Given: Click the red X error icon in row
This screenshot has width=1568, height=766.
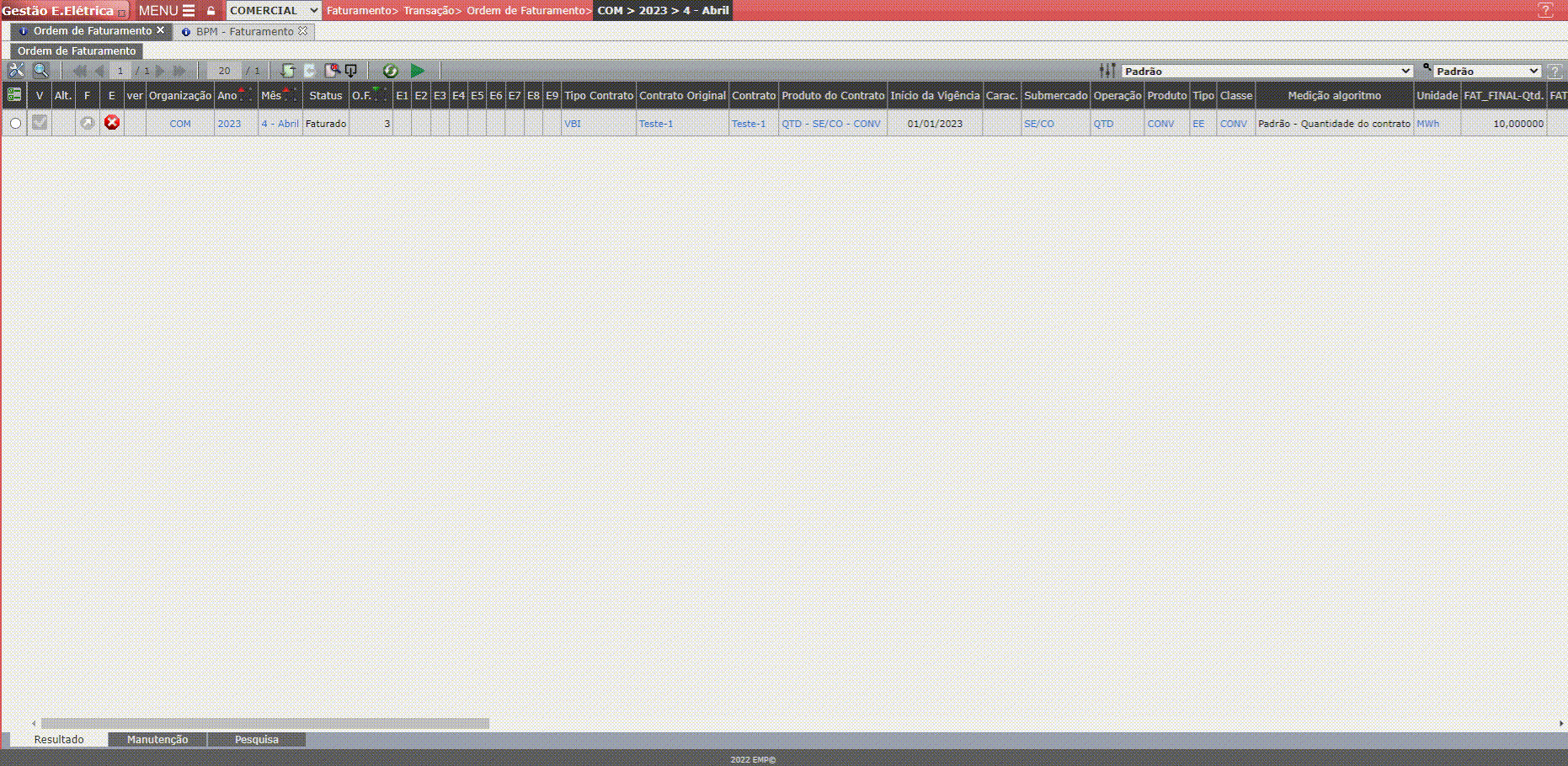Looking at the screenshot, I should click(112, 123).
